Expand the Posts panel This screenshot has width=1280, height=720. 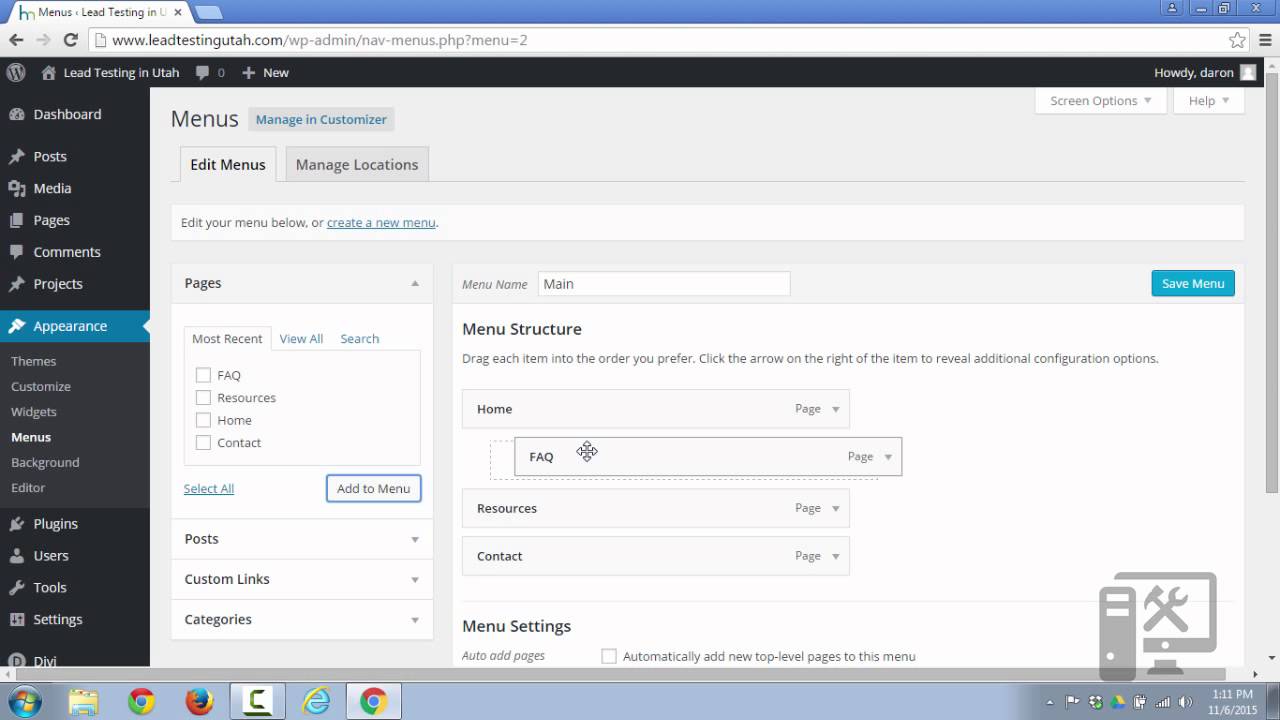302,538
